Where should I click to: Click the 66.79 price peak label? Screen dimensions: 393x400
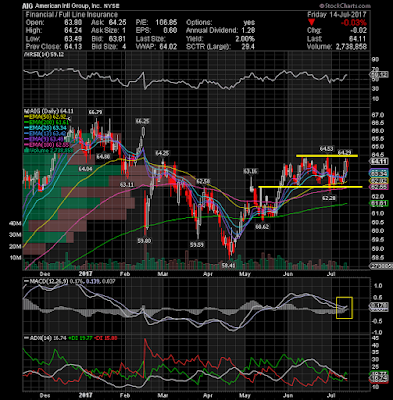(x=95, y=112)
